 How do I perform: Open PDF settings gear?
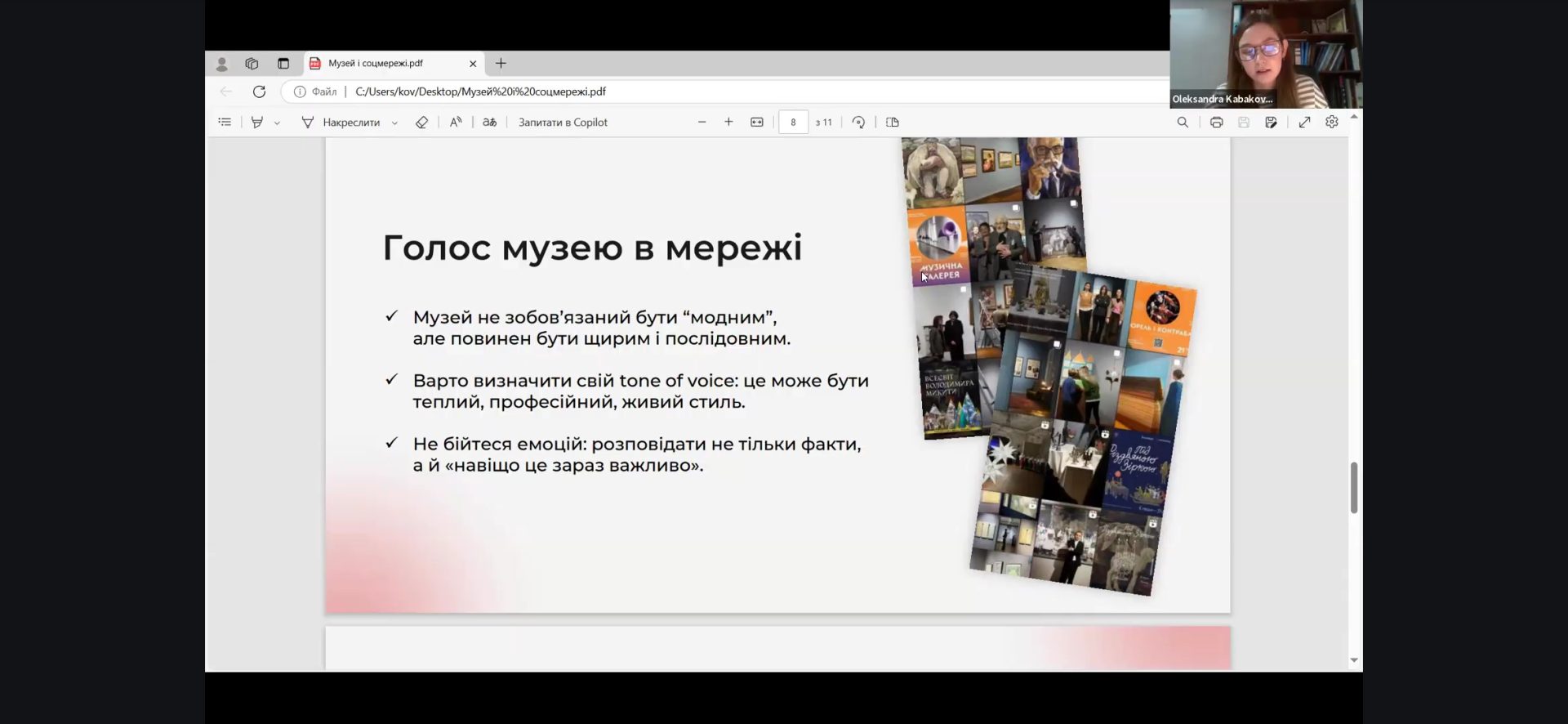pyautogui.click(x=1332, y=123)
